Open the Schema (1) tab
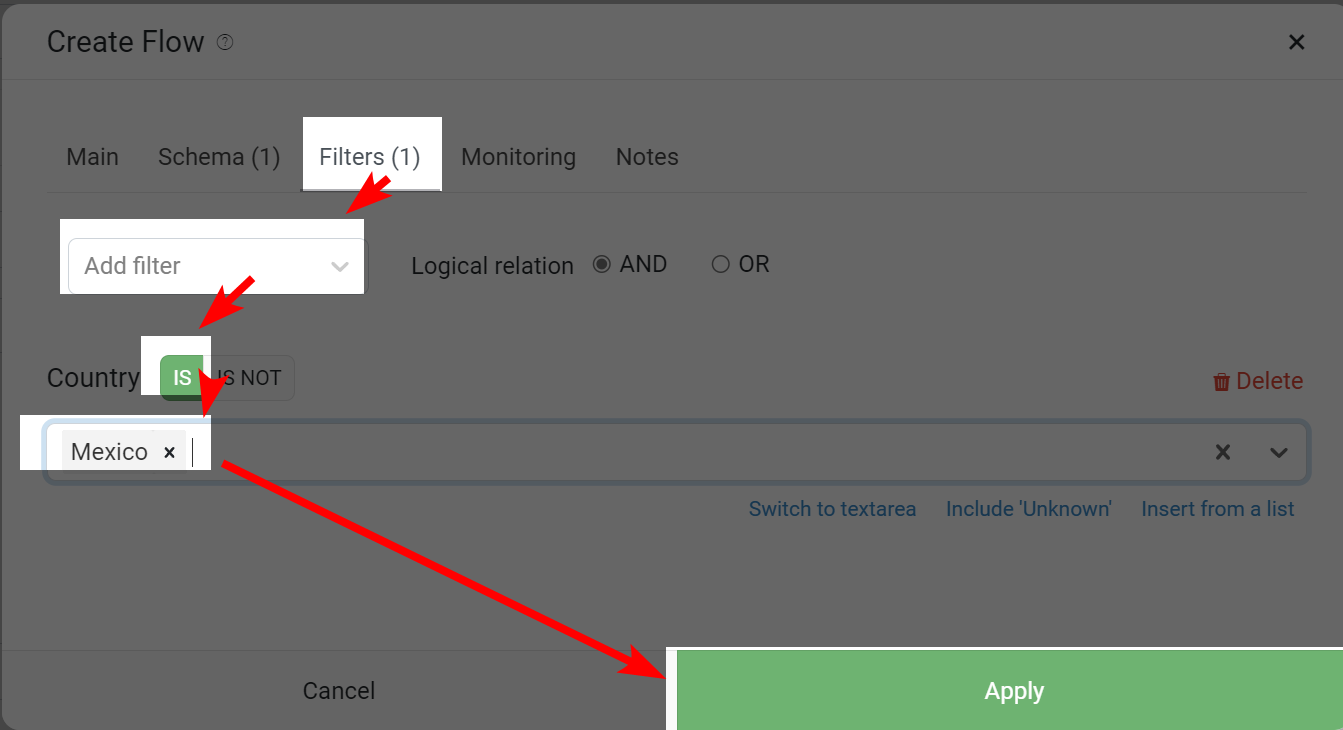The image size is (1343, 730). [219, 157]
